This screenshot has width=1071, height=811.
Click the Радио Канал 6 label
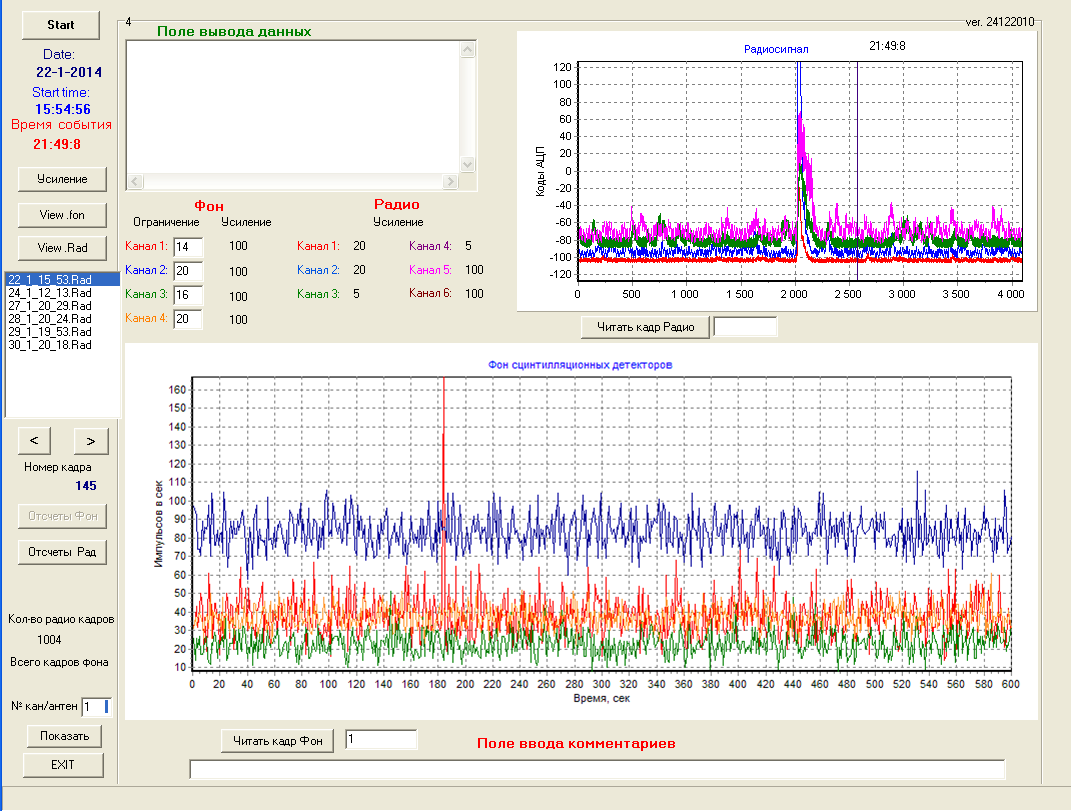[x=430, y=293]
